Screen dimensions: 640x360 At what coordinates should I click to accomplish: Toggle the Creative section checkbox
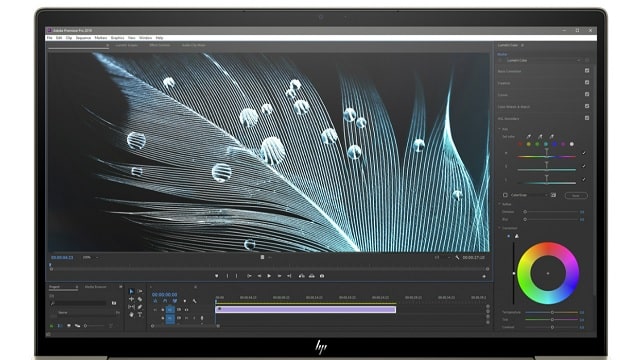tap(587, 82)
